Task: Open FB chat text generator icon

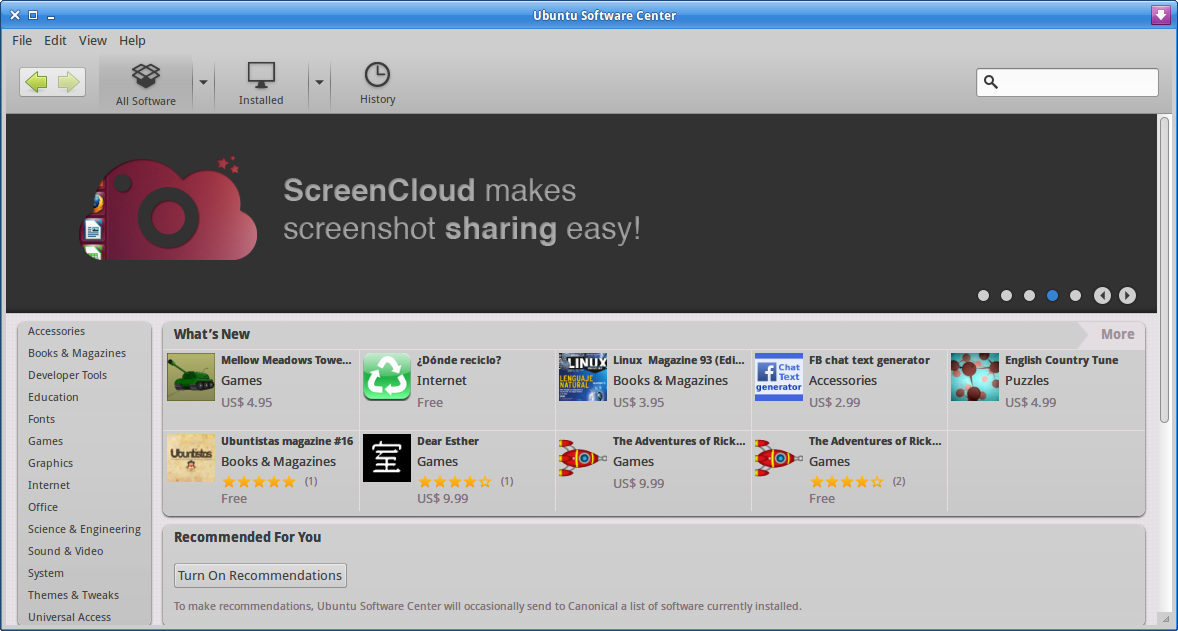Action: [779, 377]
